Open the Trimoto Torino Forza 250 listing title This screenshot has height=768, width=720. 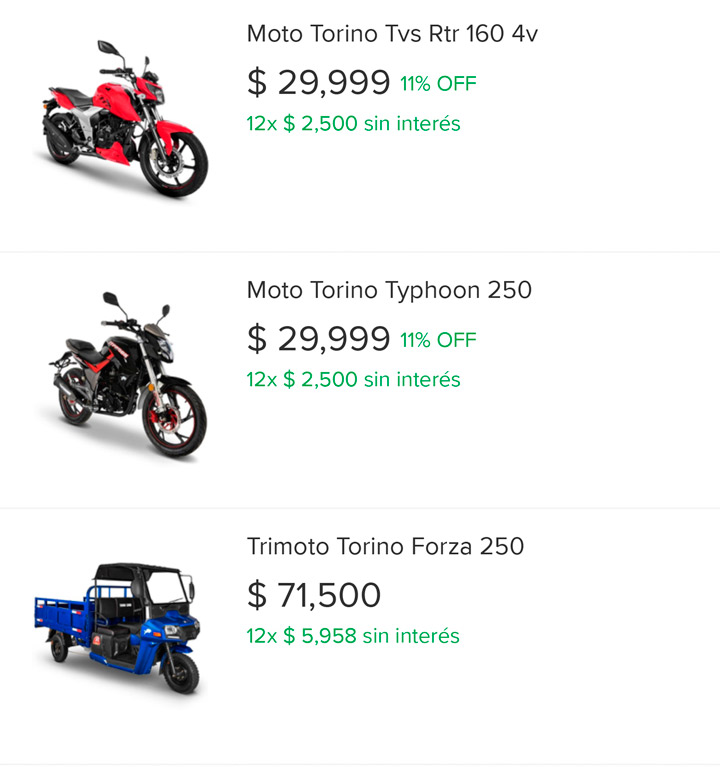385,546
